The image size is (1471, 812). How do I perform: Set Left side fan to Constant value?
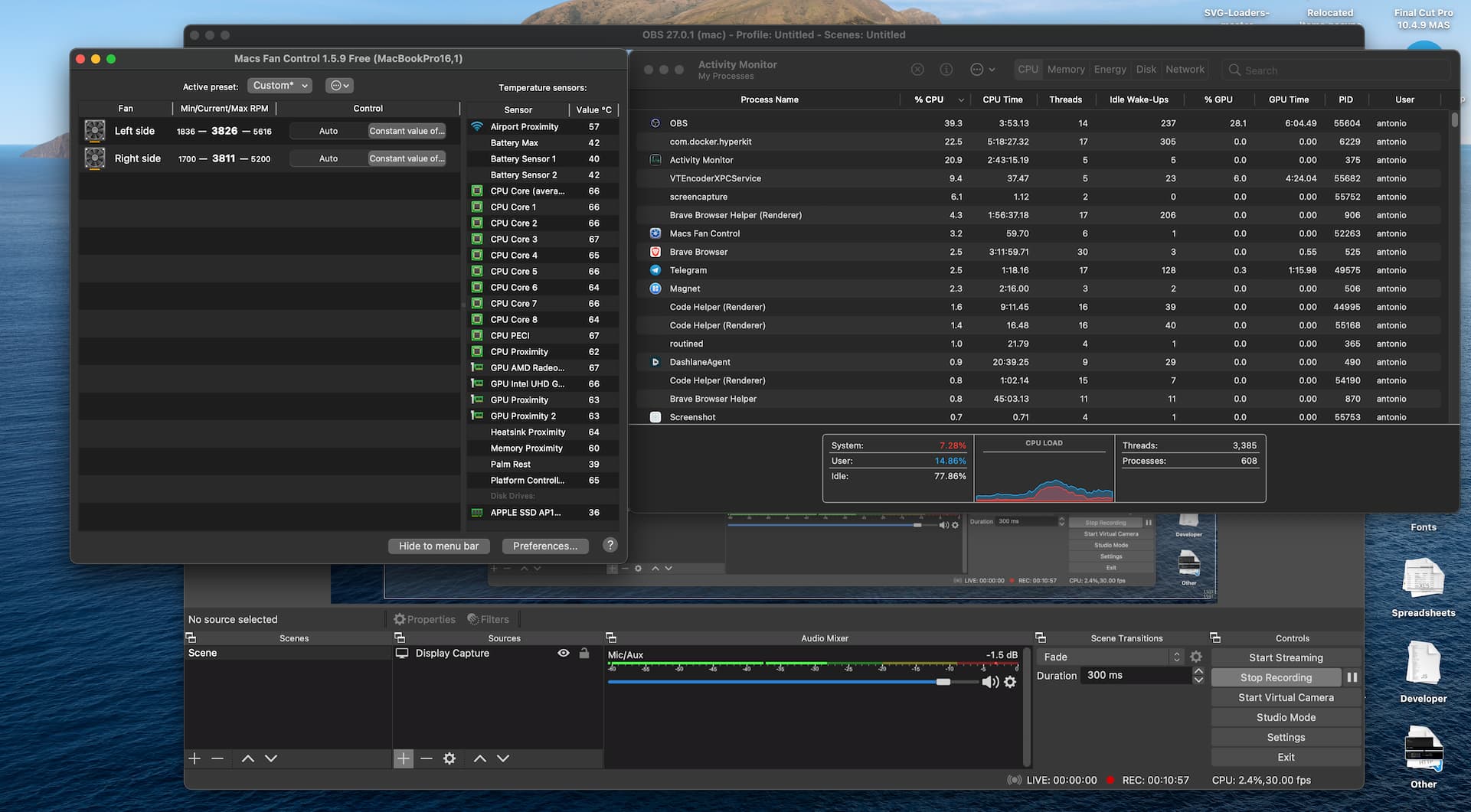click(x=407, y=131)
